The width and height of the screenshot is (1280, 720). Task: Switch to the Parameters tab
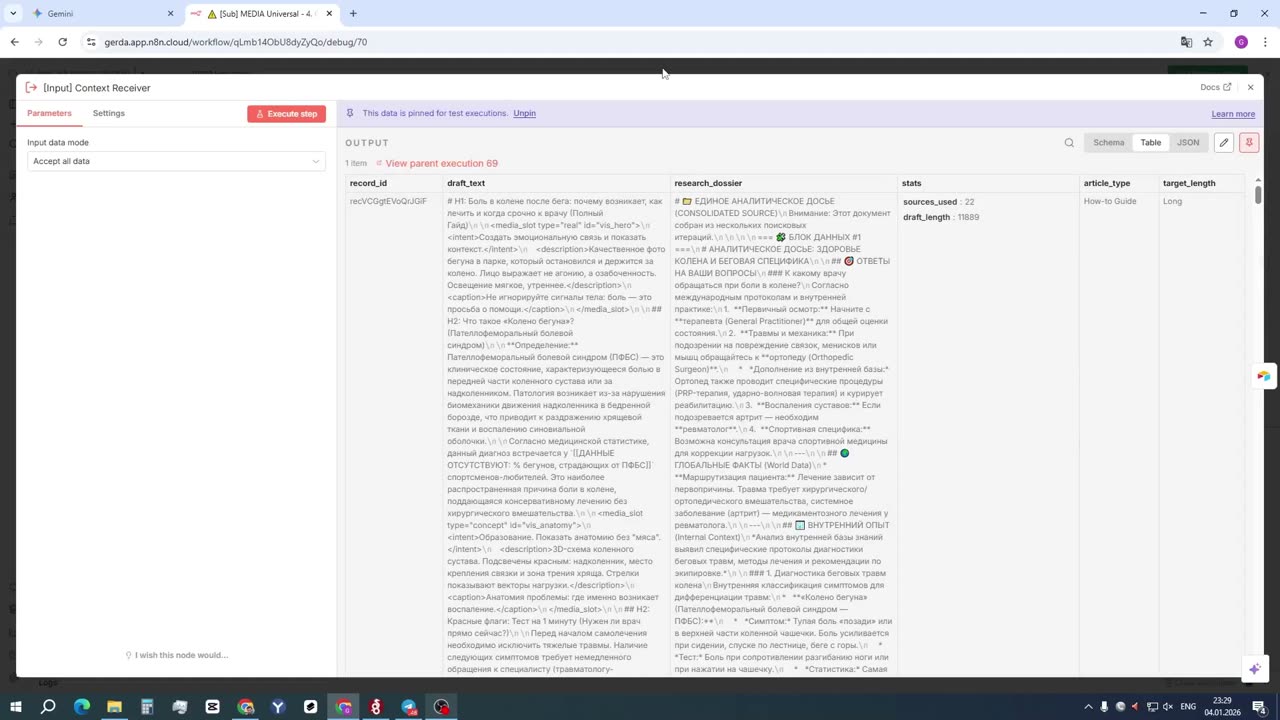point(49,113)
